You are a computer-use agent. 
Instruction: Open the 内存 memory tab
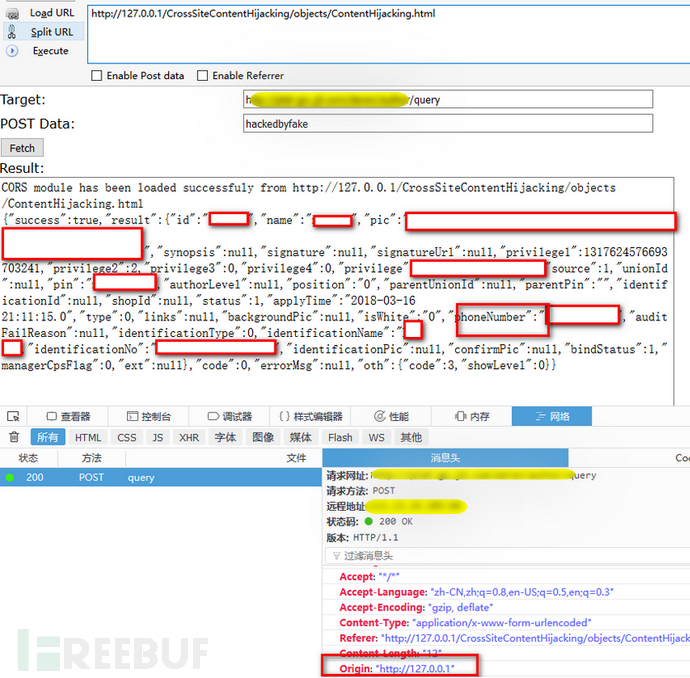click(471, 416)
